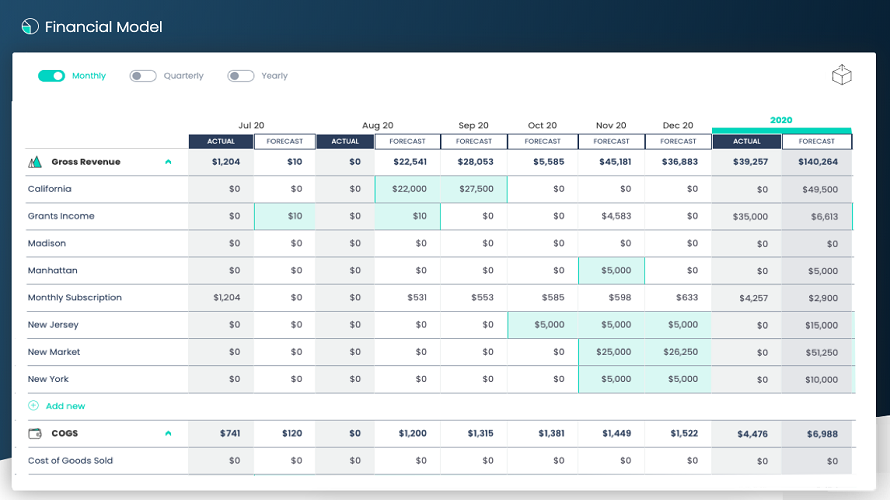Select Gross Revenue Nov 20 $45,181 total
Viewport: 890px width, 500px height.
tap(611, 162)
